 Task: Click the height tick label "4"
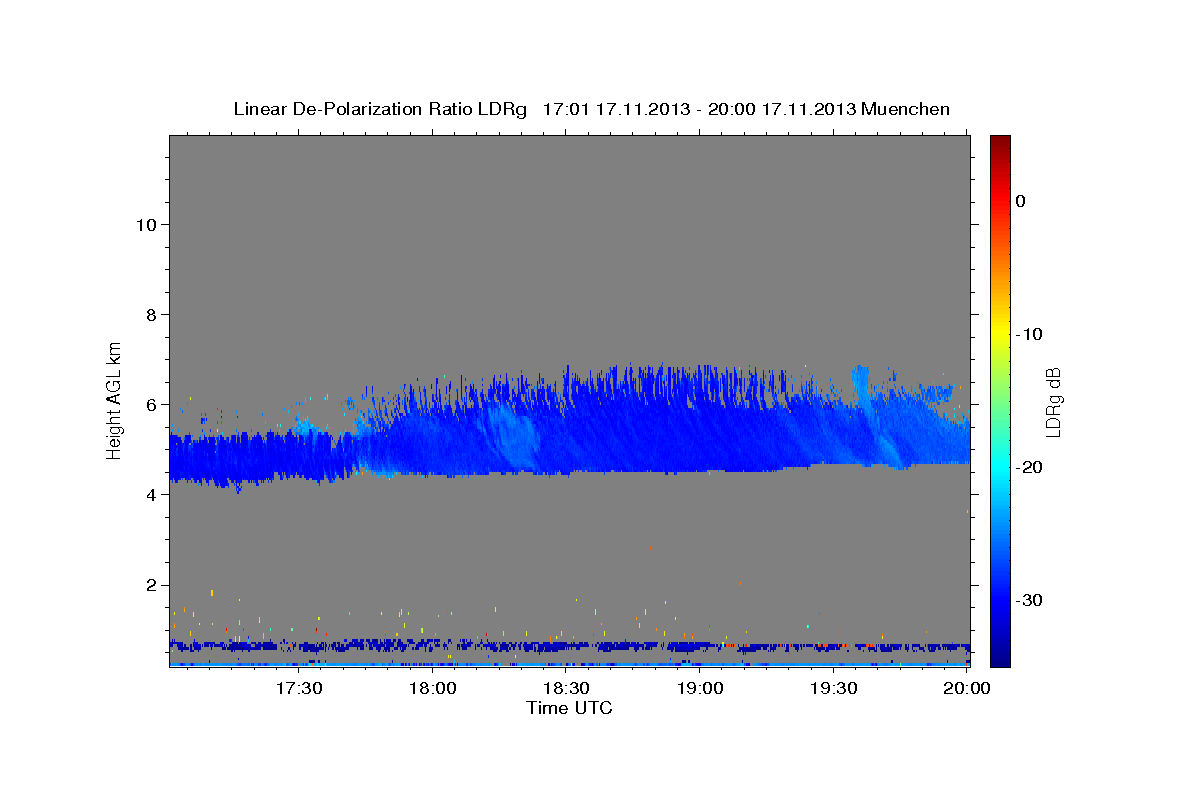[150, 495]
